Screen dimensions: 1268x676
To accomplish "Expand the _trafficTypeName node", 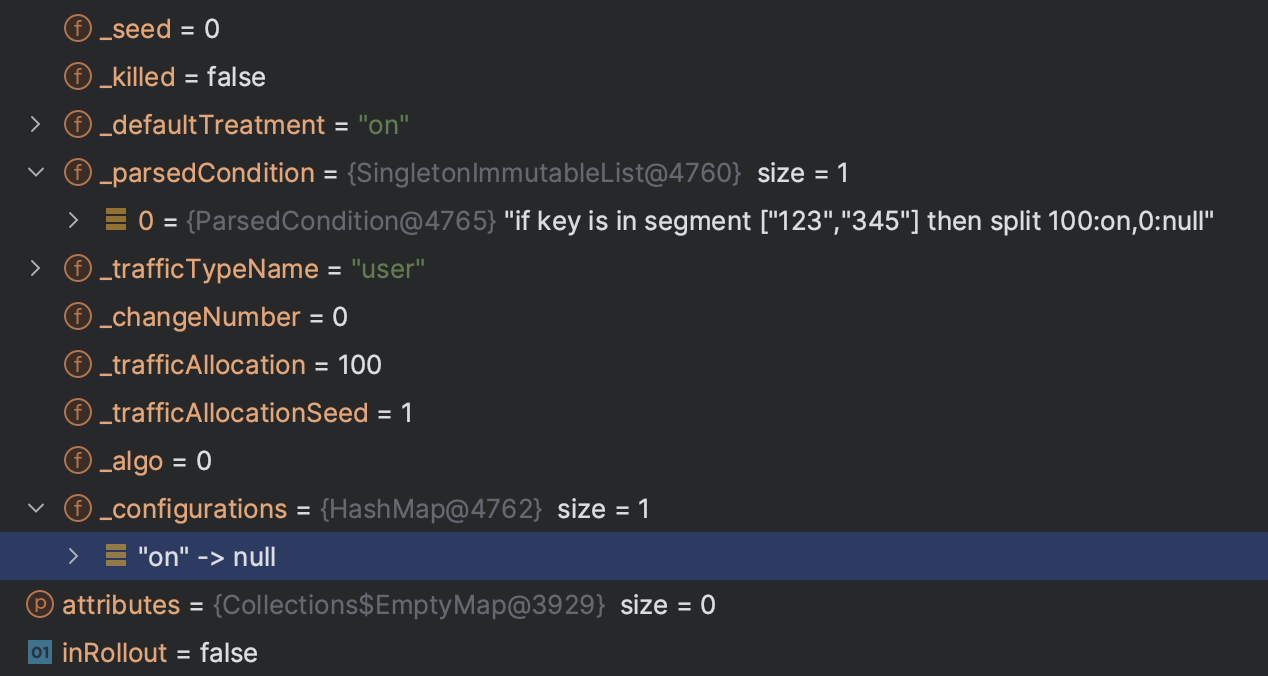I will pos(36,269).
